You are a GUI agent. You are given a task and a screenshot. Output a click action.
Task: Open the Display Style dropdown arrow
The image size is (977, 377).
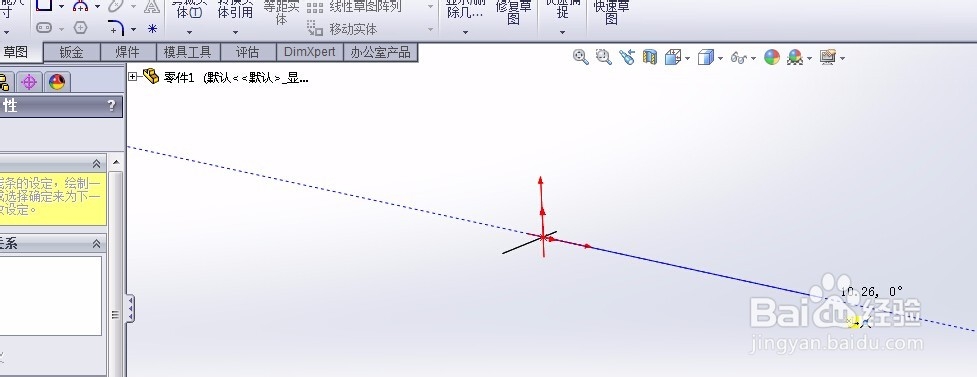[x=720, y=59]
